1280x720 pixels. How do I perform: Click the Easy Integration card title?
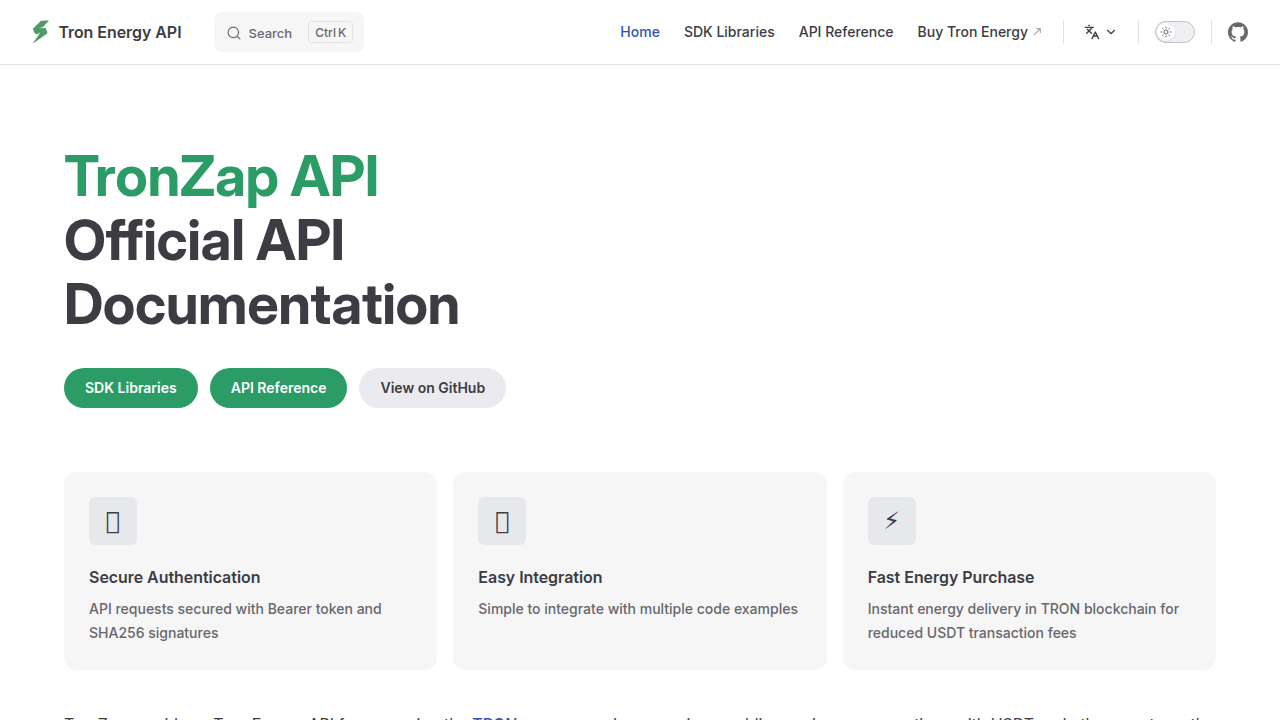click(540, 577)
